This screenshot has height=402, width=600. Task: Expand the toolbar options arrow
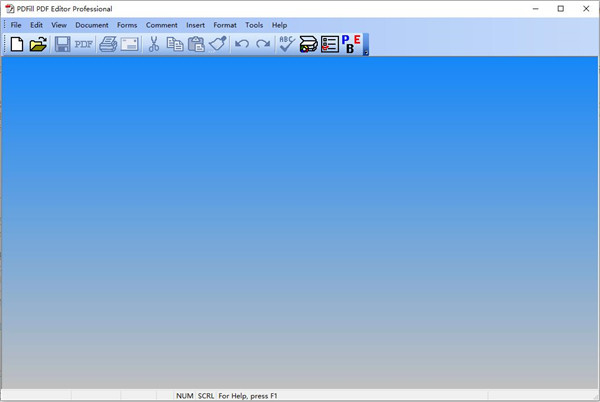[366, 52]
